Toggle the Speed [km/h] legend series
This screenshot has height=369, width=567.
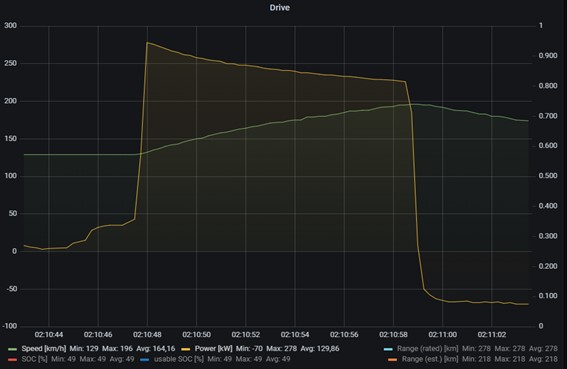43,349
